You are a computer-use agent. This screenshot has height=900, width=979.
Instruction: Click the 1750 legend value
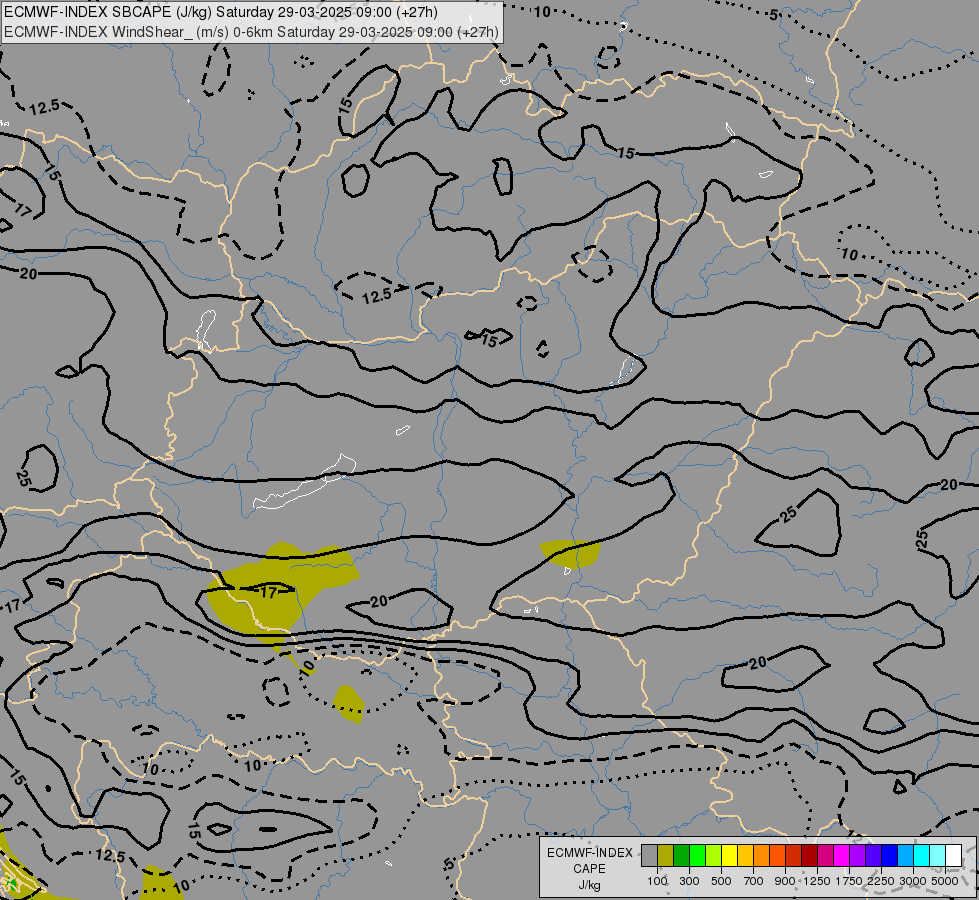point(849,881)
